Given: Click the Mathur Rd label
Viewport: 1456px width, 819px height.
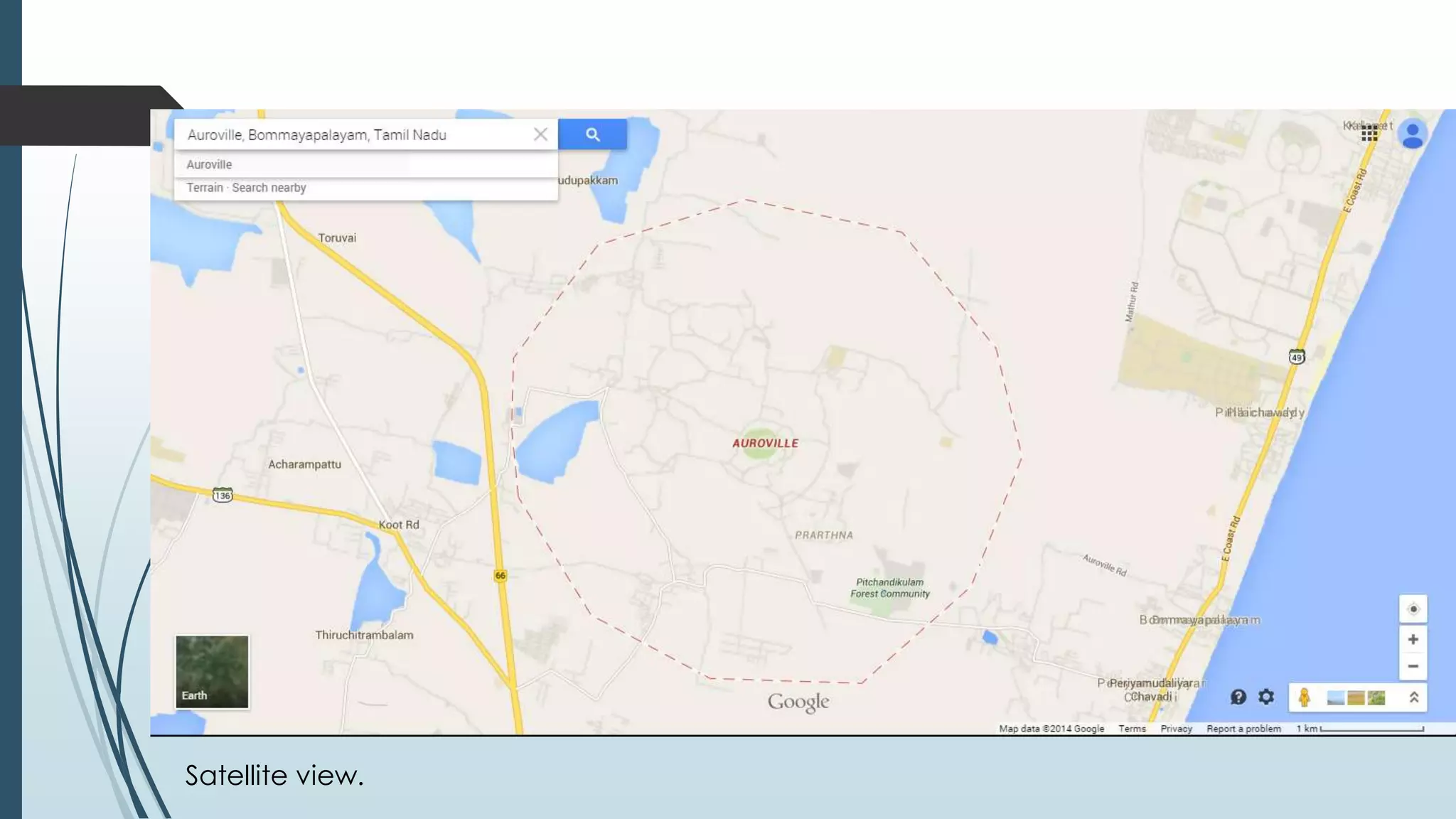Looking at the screenshot, I should [1132, 302].
